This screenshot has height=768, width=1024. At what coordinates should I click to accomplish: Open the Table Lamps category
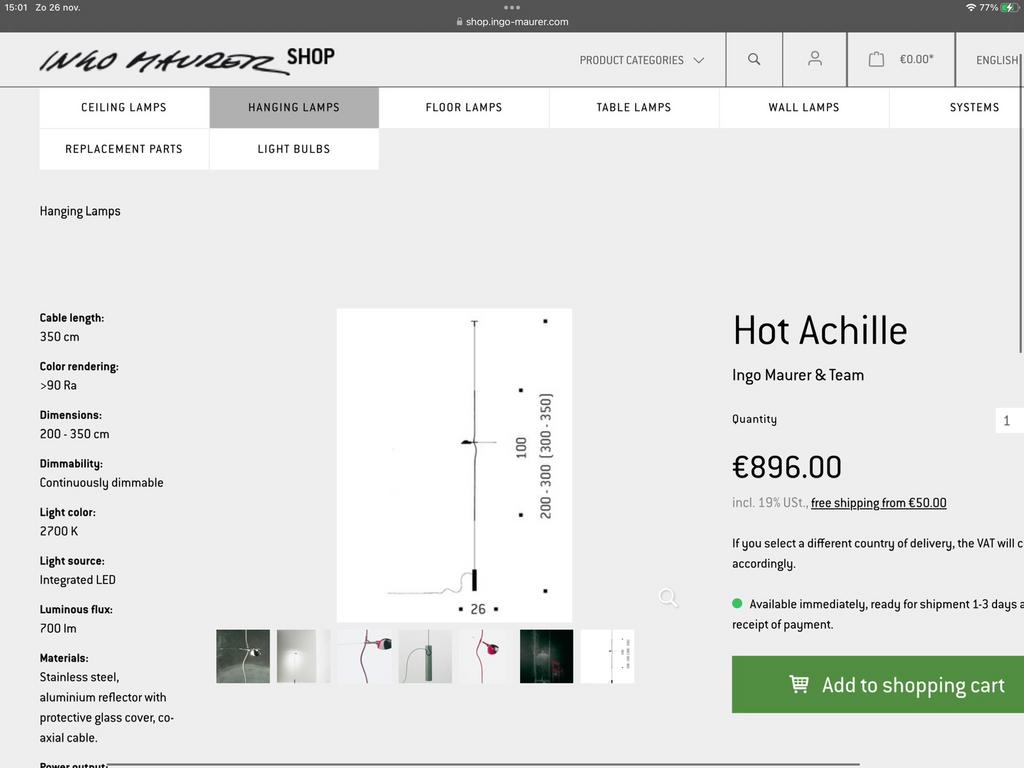[633, 107]
